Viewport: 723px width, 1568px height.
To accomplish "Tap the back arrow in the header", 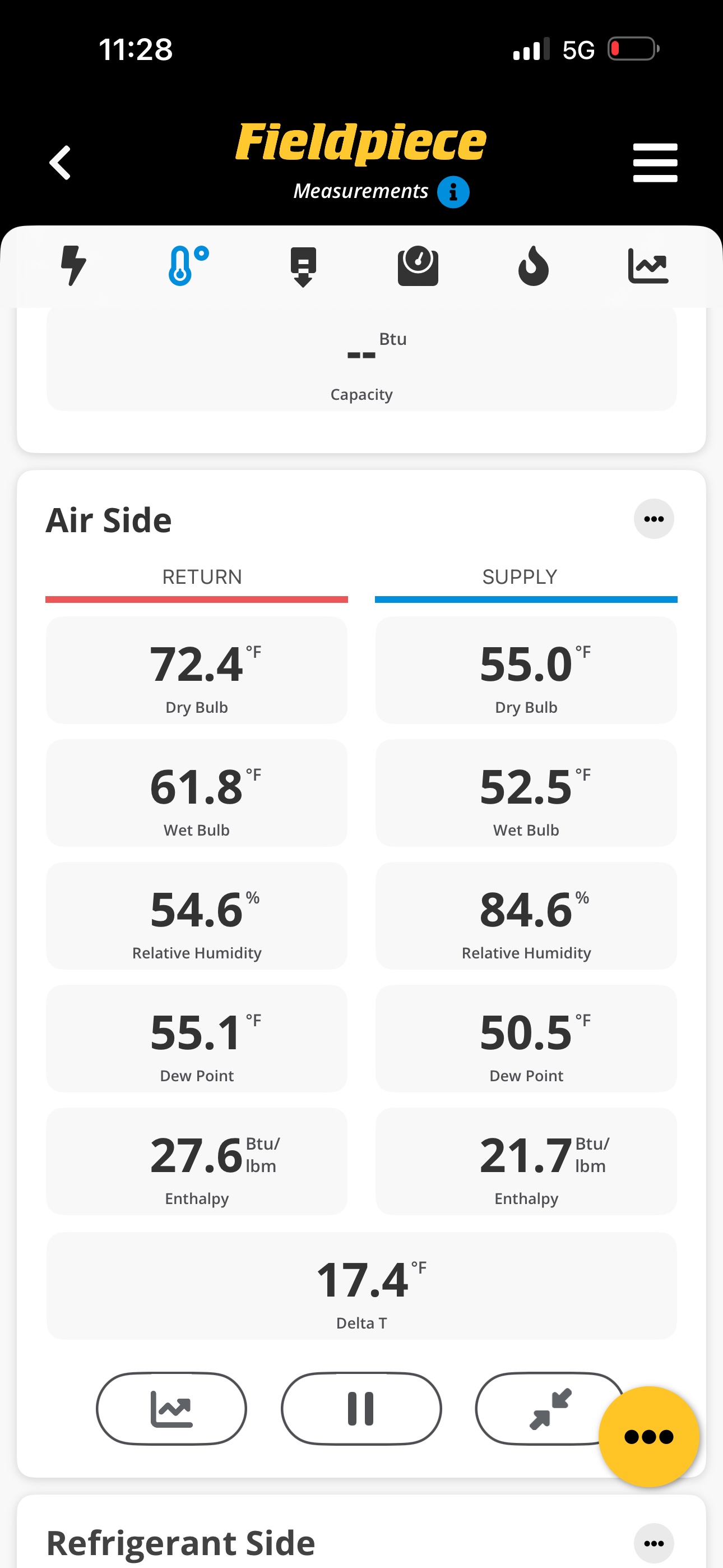I will click(x=59, y=163).
